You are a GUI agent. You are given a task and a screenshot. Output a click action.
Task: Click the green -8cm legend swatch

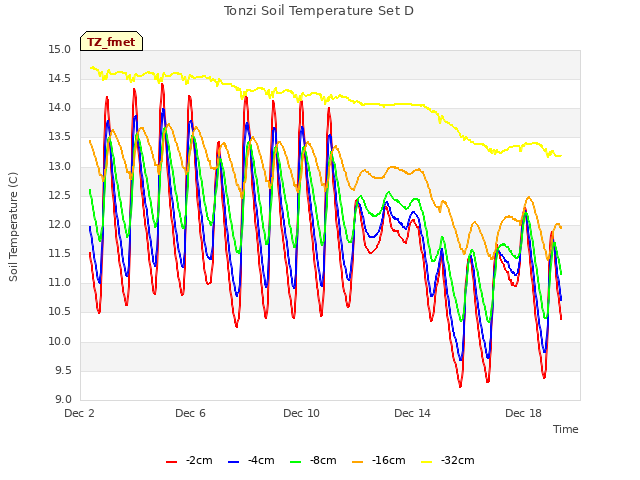tap(296, 462)
